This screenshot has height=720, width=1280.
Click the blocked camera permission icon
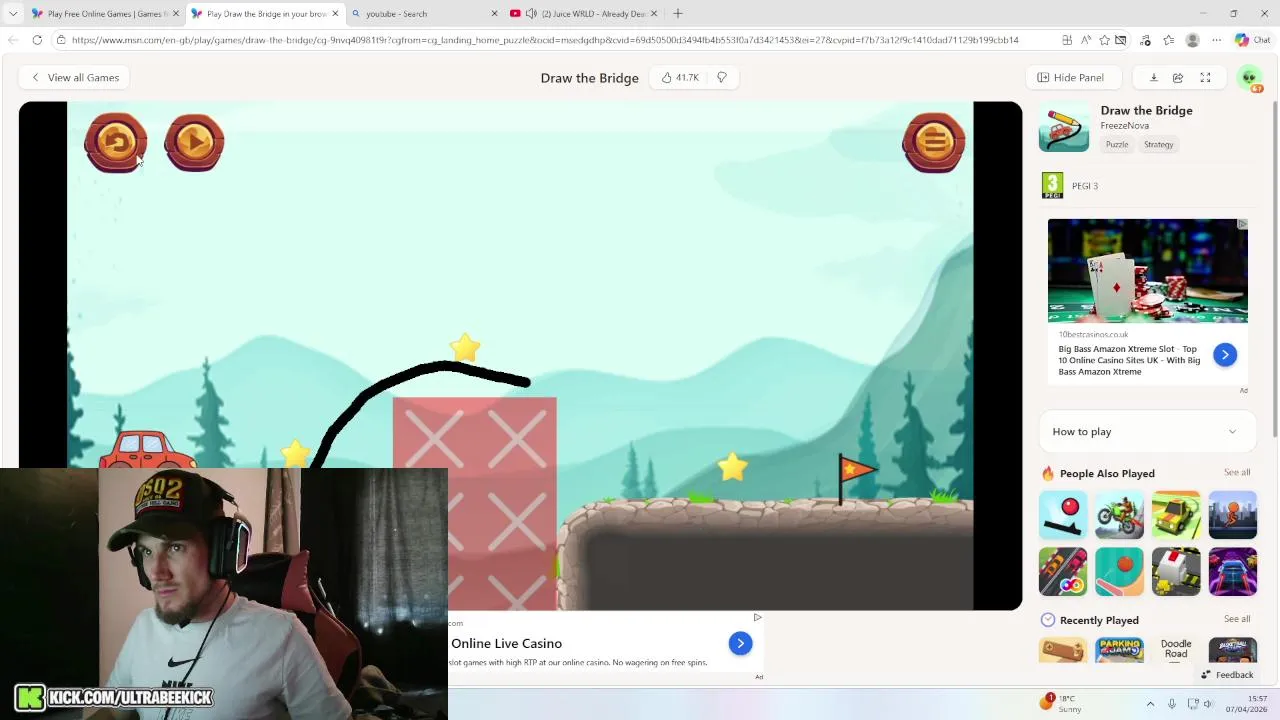tap(1121, 40)
